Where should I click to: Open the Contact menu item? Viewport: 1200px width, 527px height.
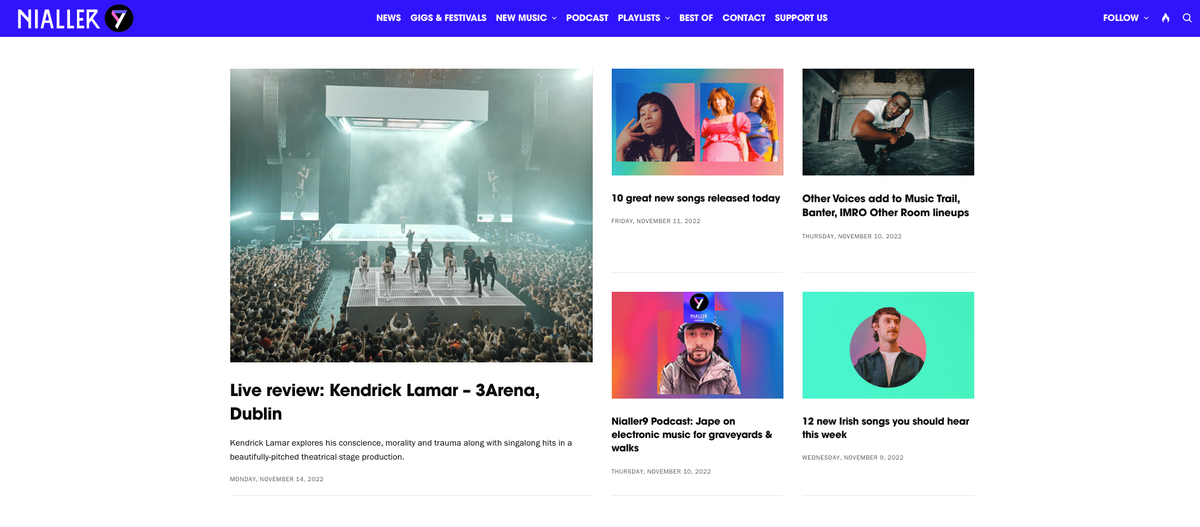point(744,18)
